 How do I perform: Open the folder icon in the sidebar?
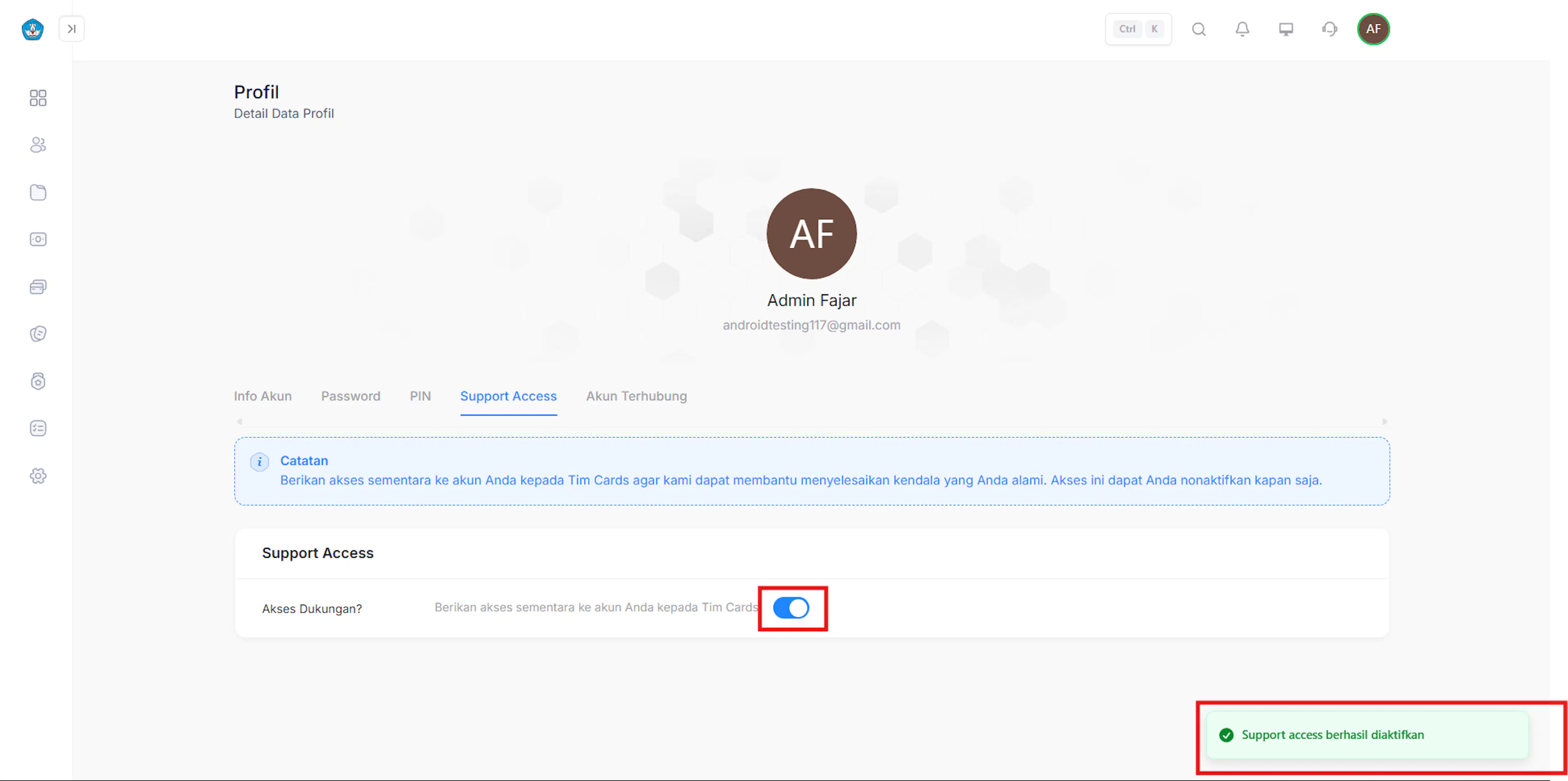click(38, 192)
